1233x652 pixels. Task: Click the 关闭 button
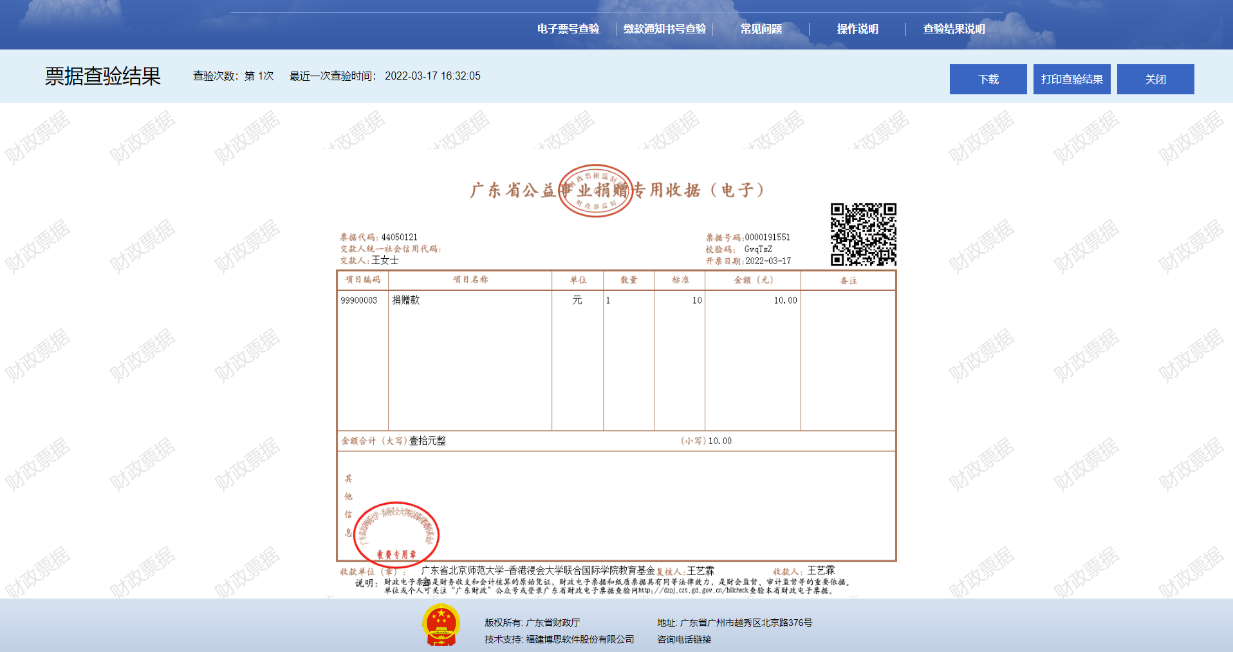pos(1155,79)
